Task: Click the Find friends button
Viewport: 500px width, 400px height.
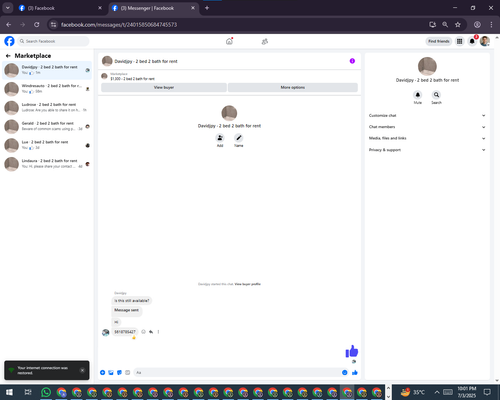Action: (439, 41)
